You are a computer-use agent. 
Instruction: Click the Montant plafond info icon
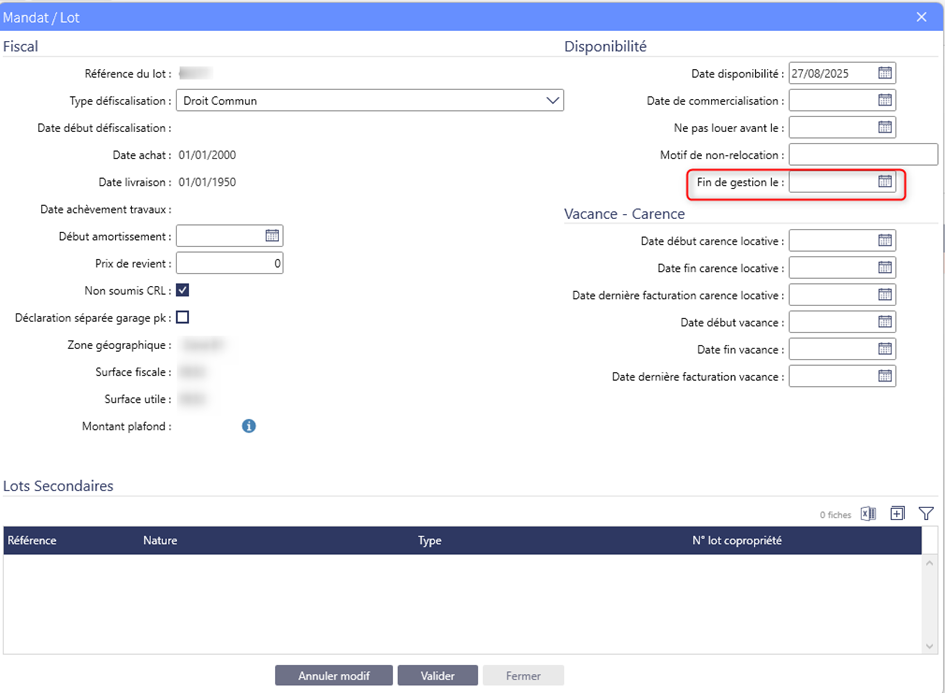[x=249, y=426]
